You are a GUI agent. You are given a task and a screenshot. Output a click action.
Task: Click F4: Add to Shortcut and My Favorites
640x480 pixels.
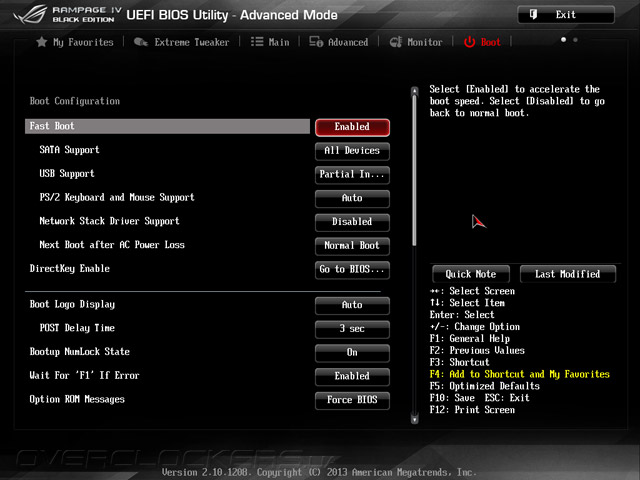[520, 374]
